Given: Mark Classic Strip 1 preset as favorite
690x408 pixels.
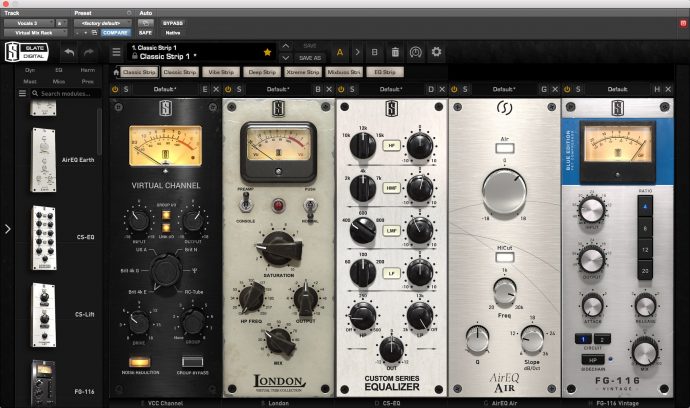Looking at the screenshot, I should click(267, 52).
